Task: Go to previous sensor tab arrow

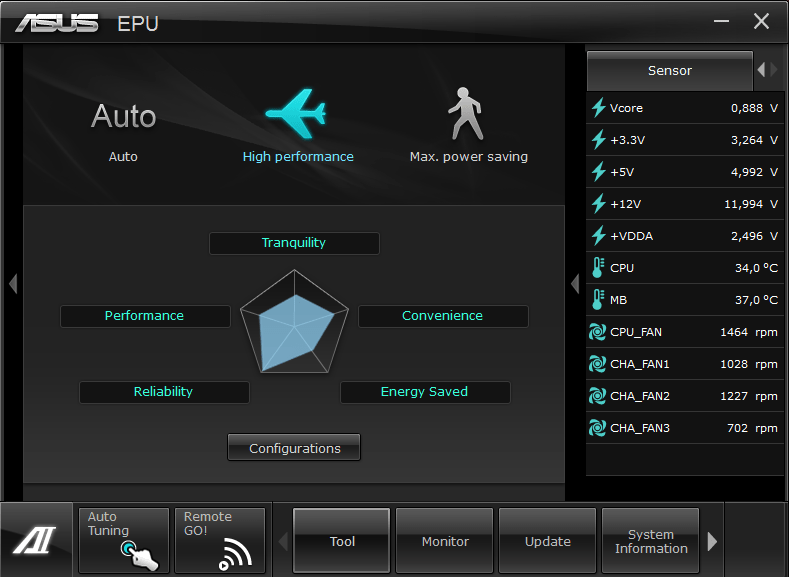Action: pos(761,70)
